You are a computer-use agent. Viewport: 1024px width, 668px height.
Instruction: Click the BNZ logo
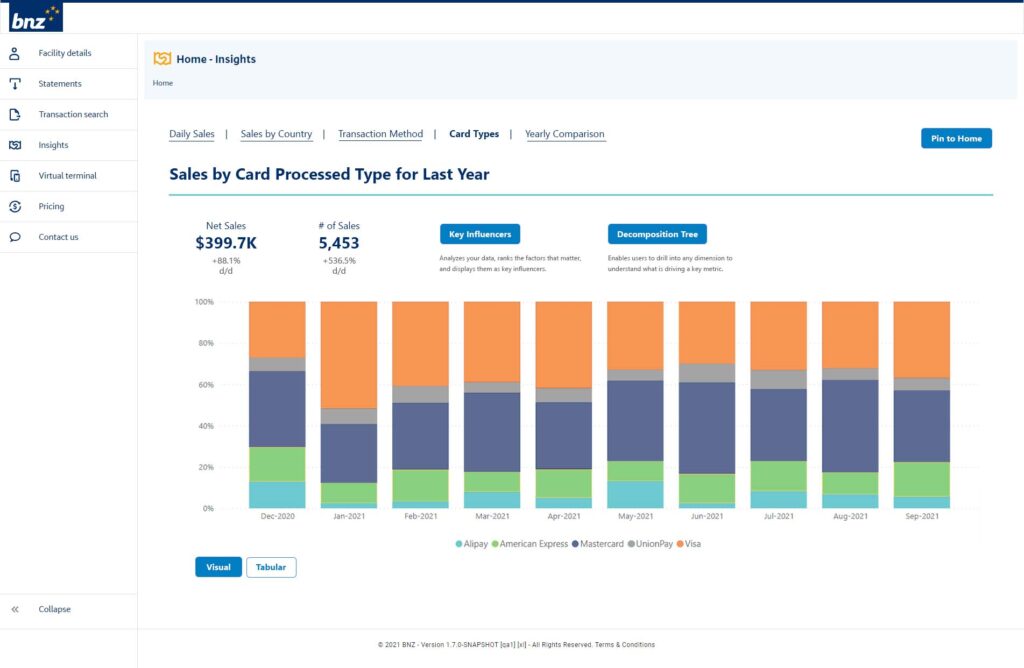[x=36, y=17]
